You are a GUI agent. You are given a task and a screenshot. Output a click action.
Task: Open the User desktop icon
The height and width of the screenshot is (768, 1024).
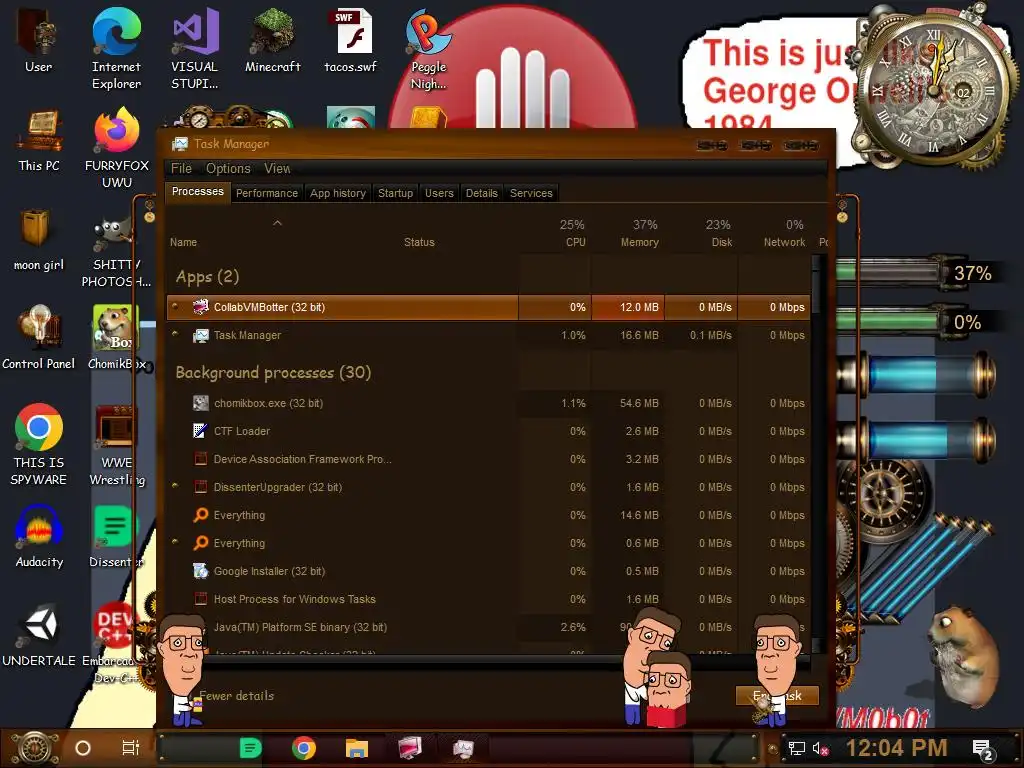click(38, 40)
